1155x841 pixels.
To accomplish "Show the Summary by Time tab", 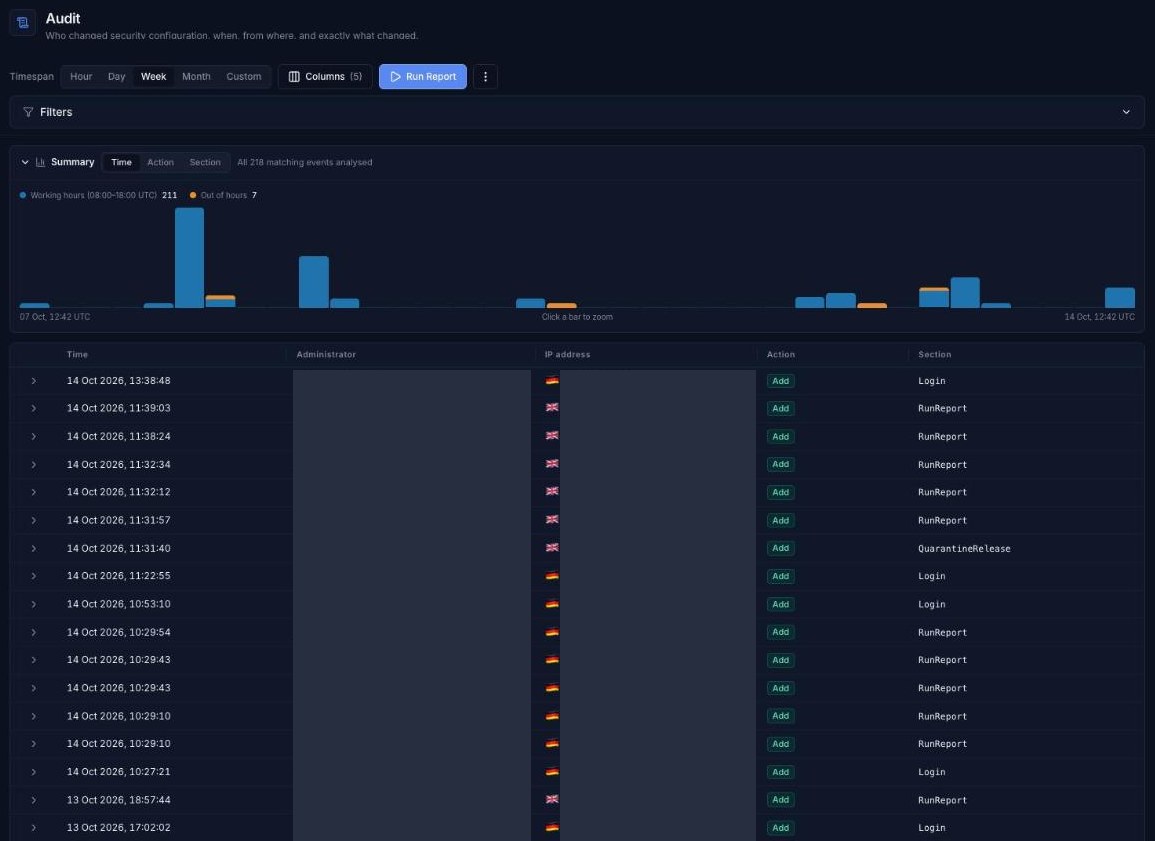I will [x=122, y=162].
